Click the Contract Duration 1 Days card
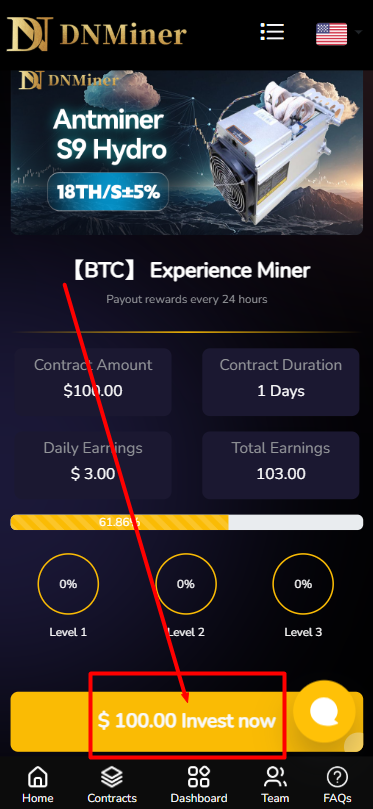 (281, 382)
